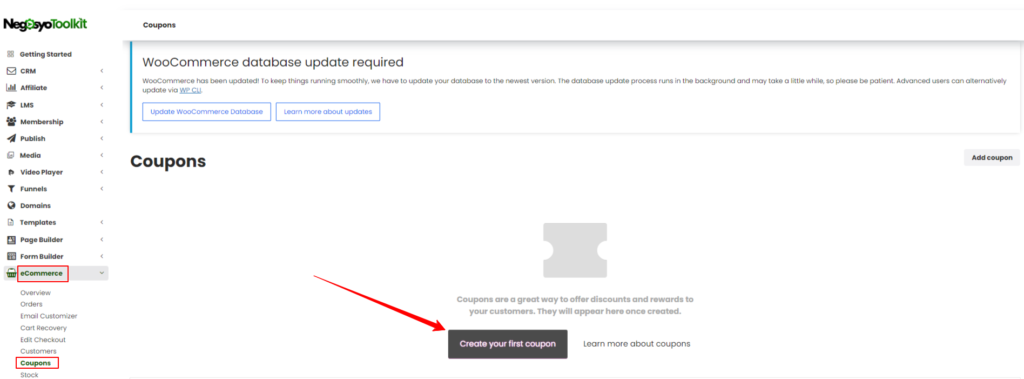1024x379 pixels.
Task: Open the Email Customizer submenu item
Action: [x=48, y=316]
